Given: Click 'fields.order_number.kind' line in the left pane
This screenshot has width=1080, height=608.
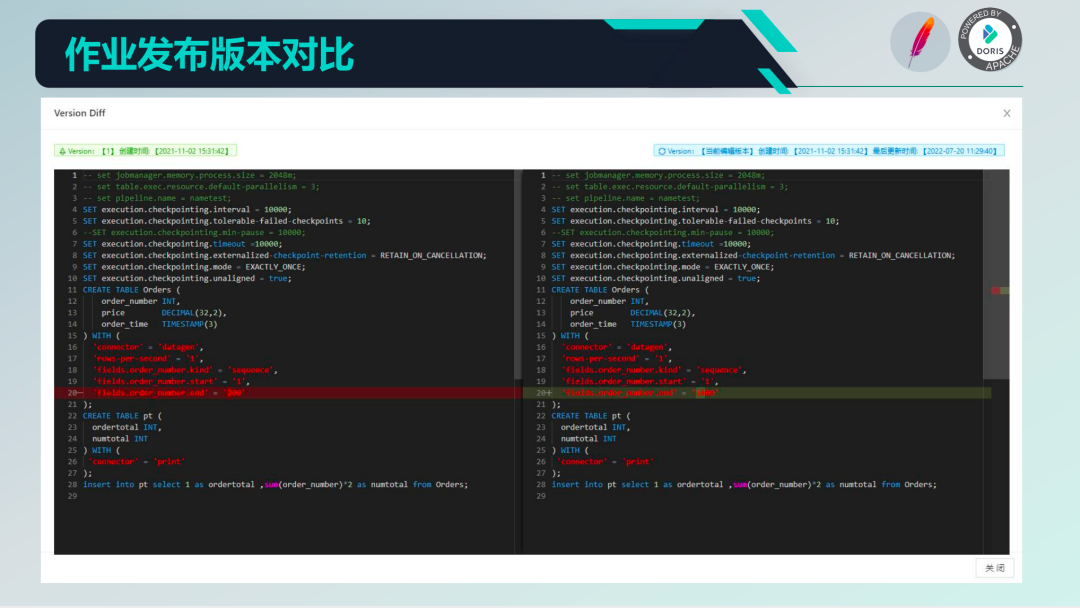Looking at the screenshot, I should tap(185, 370).
